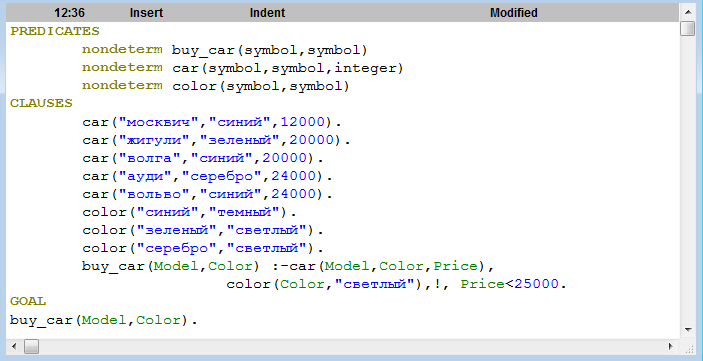Click the price 24000 in вольво fact

pos(294,194)
